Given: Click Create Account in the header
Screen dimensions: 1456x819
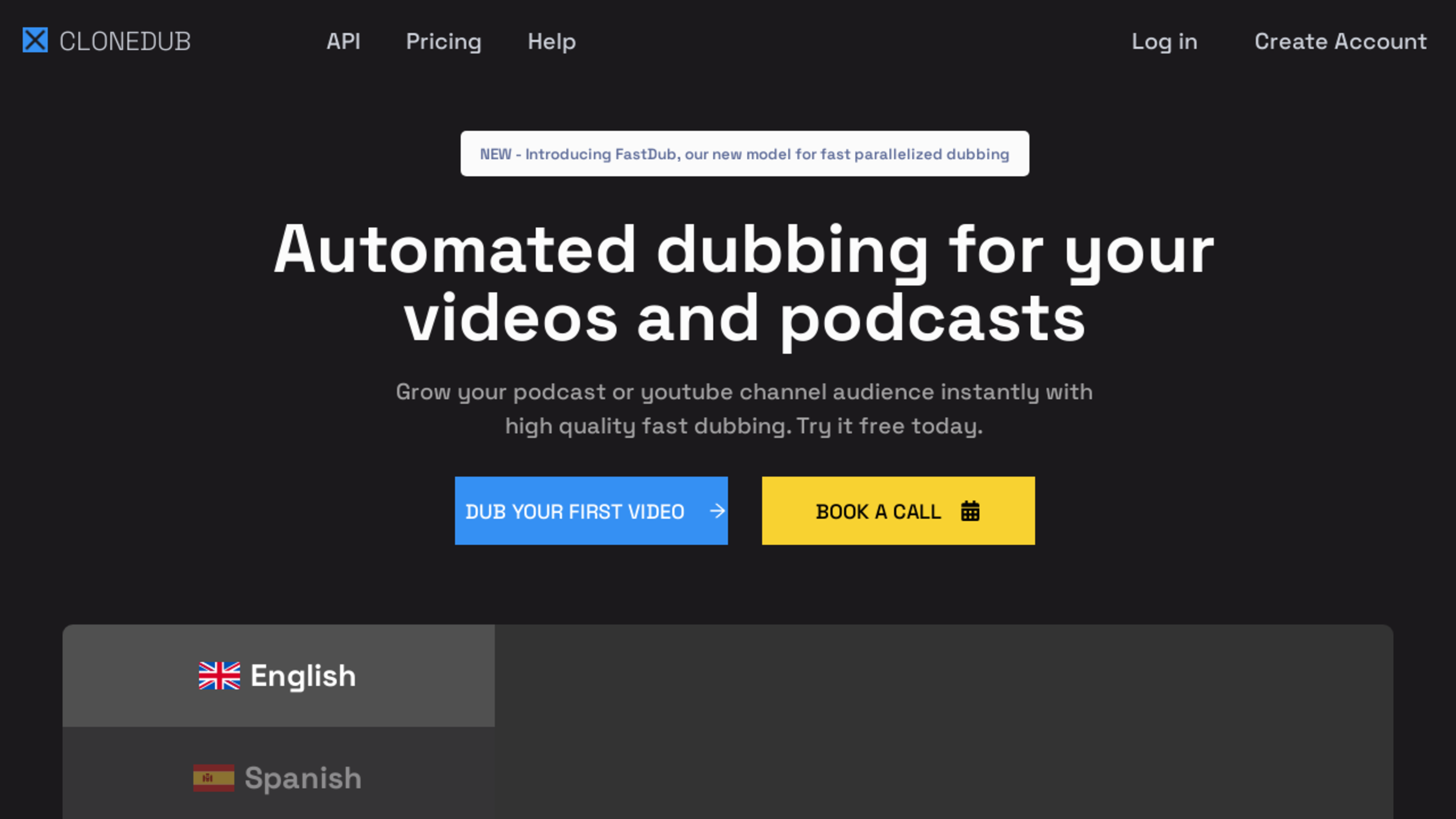Looking at the screenshot, I should tap(1341, 41).
